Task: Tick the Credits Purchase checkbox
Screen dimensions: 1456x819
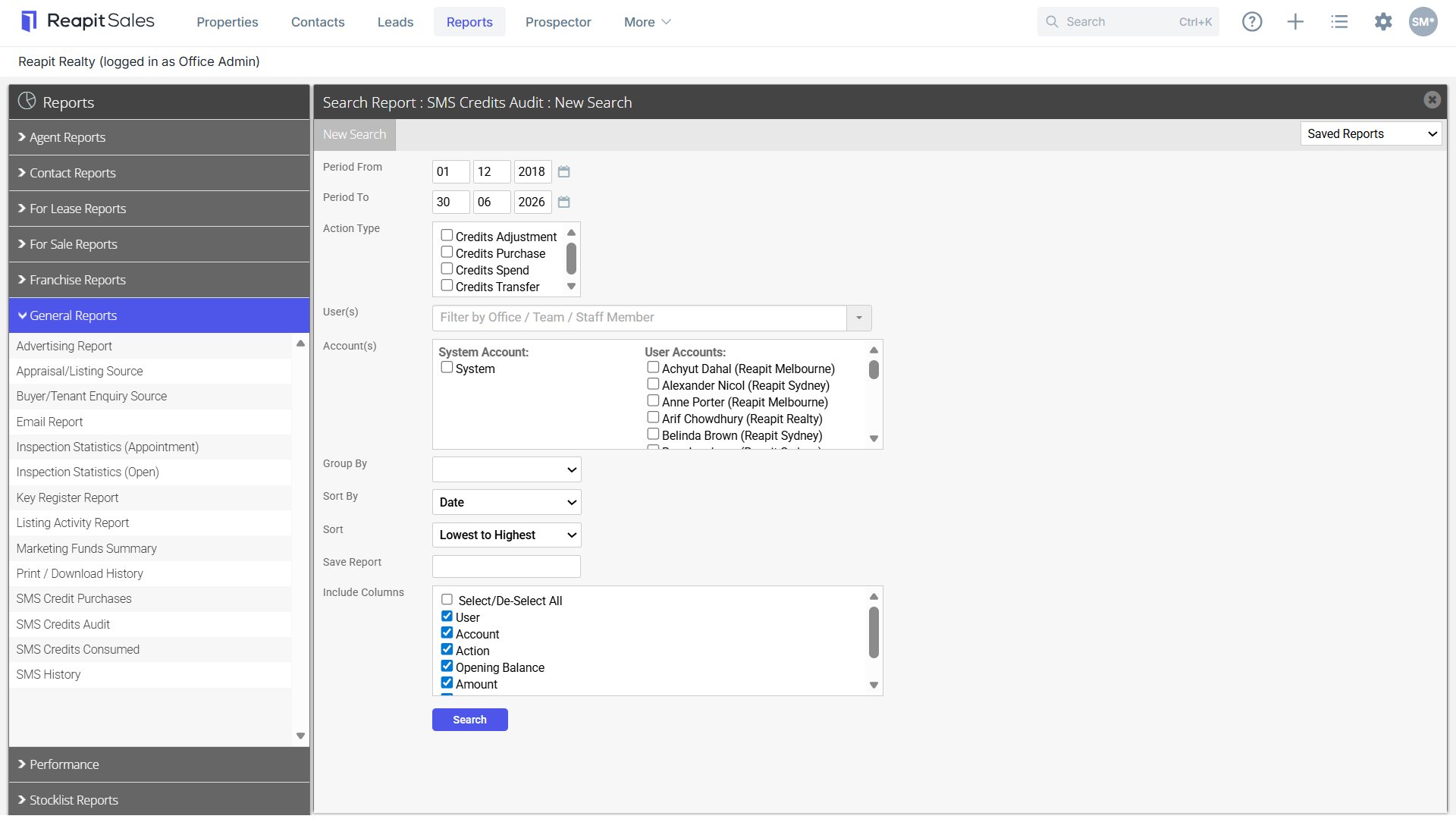Action: pos(447,253)
